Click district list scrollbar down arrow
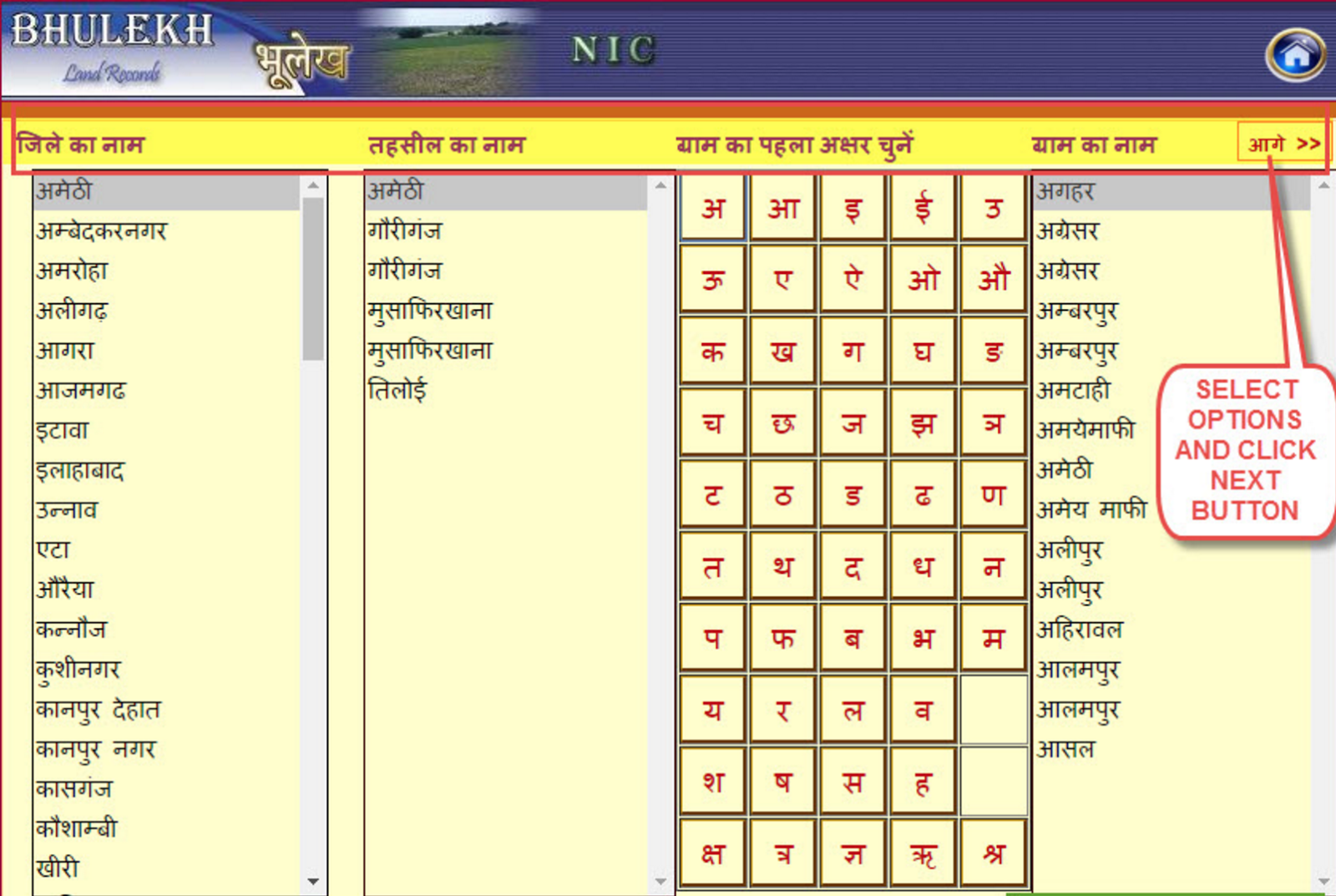Screen dimensions: 1336x896 point(313,881)
